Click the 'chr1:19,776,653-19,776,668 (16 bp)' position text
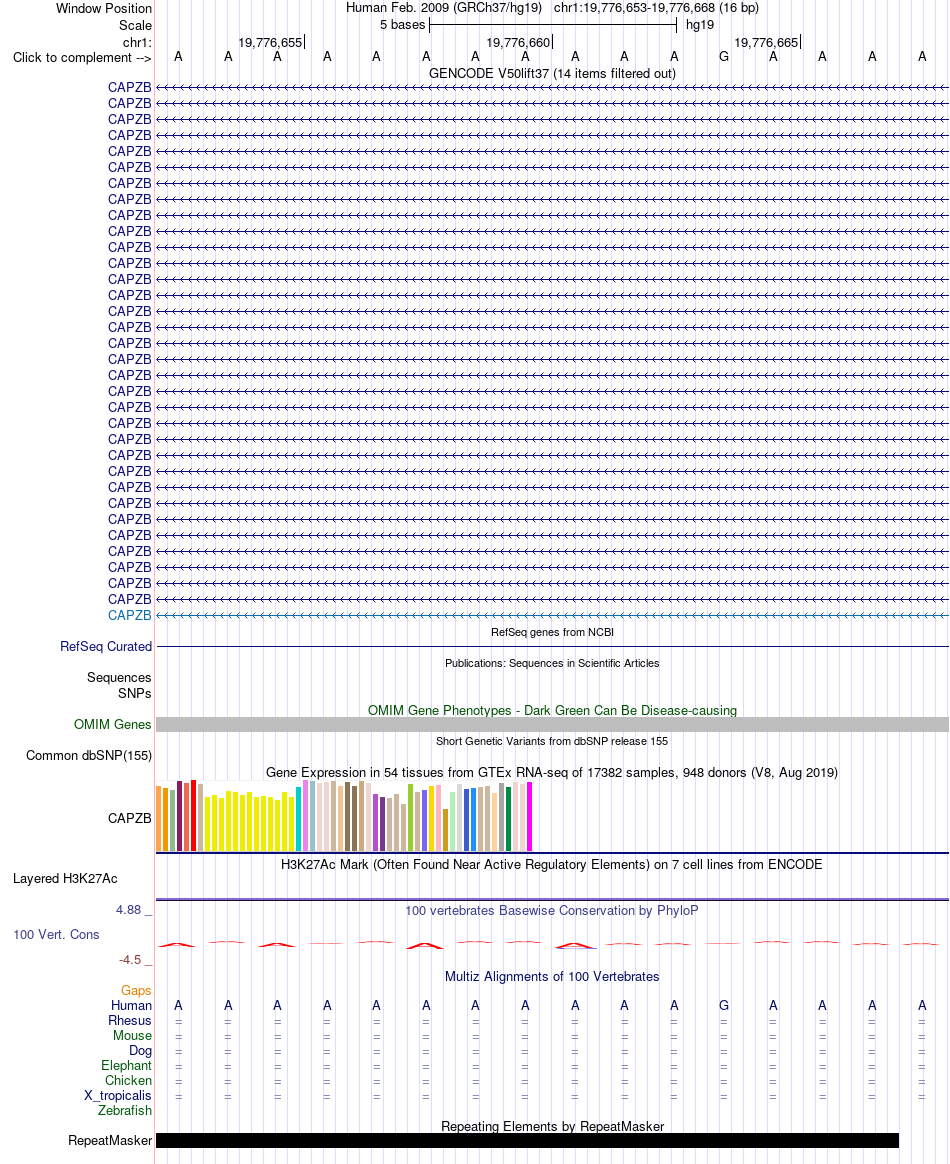The width and height of the screenshot is (950, 1164). pyautogui.click(x=656, y=8)
